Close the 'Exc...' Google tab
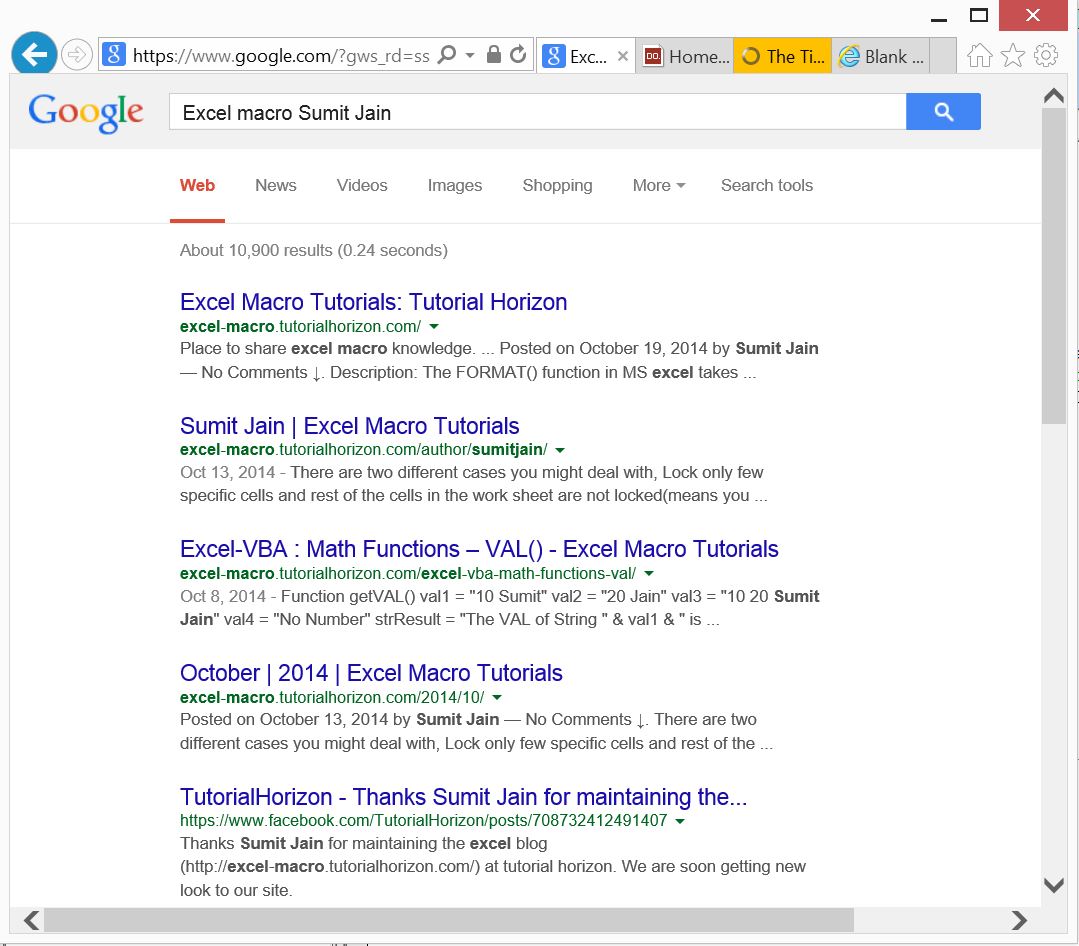1079x946 pixels. click(623, 56)
